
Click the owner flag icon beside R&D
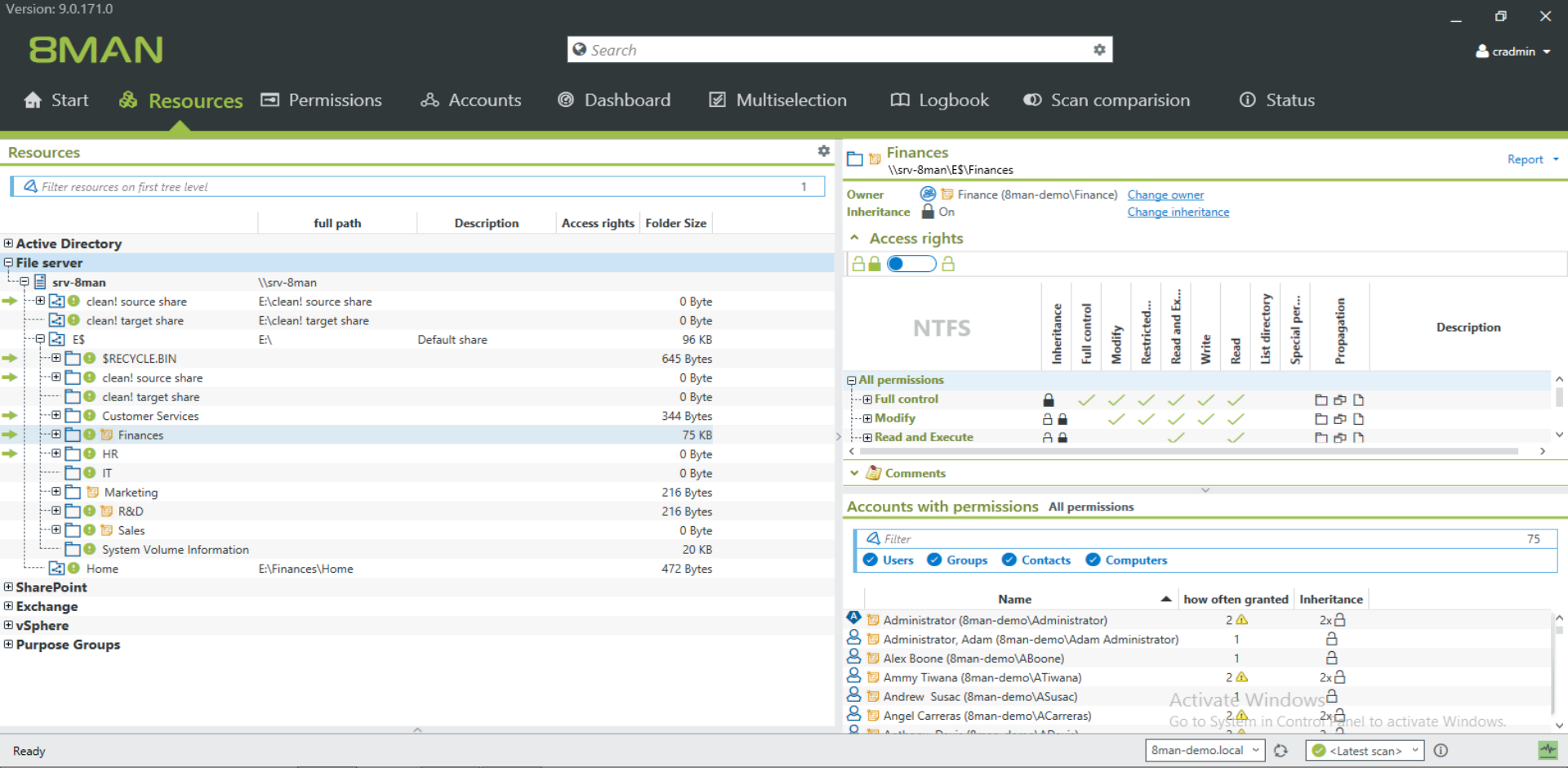[x=106, y=511]
